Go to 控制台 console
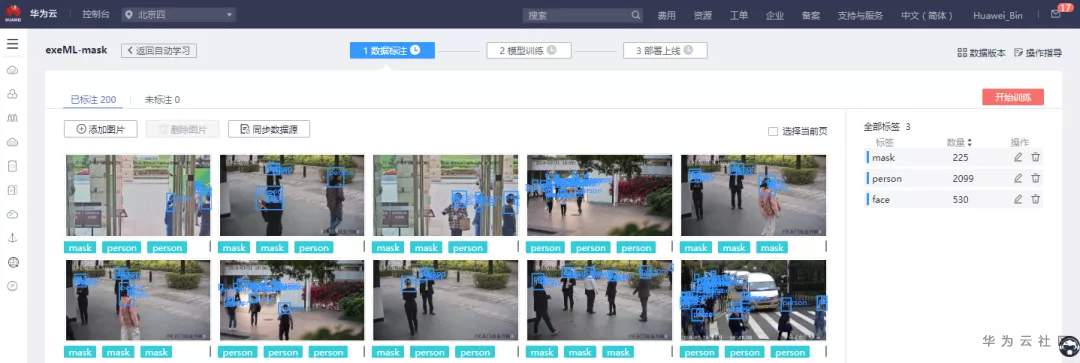Screen dimensions: 1080x363 pyautogui.click(x=95, y=14)
